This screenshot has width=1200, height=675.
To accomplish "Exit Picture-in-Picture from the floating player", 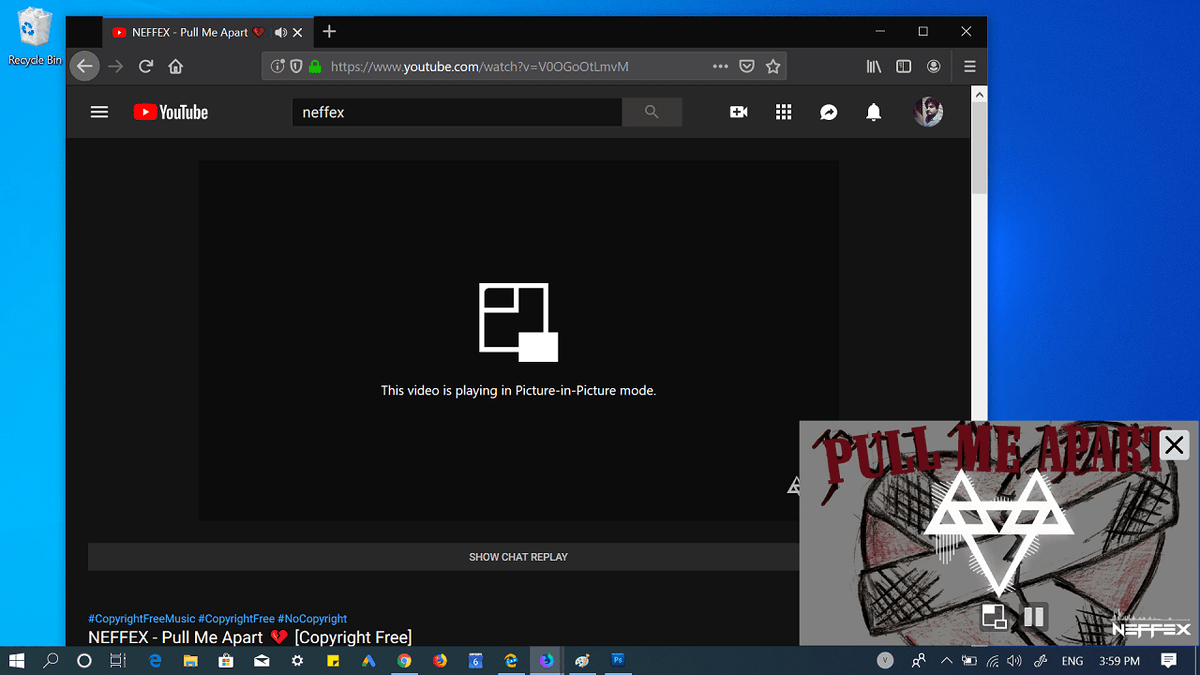I will [995, 617].
